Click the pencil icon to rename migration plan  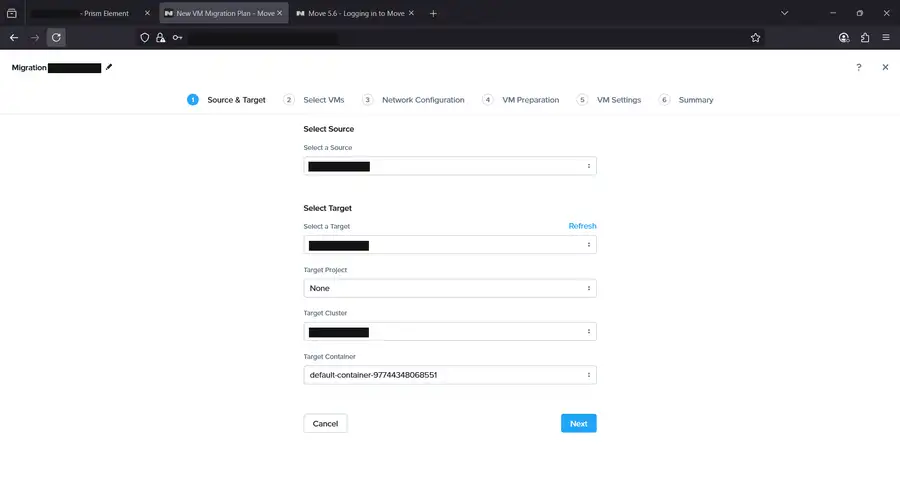pyautogui.click(x=109, y=67)
